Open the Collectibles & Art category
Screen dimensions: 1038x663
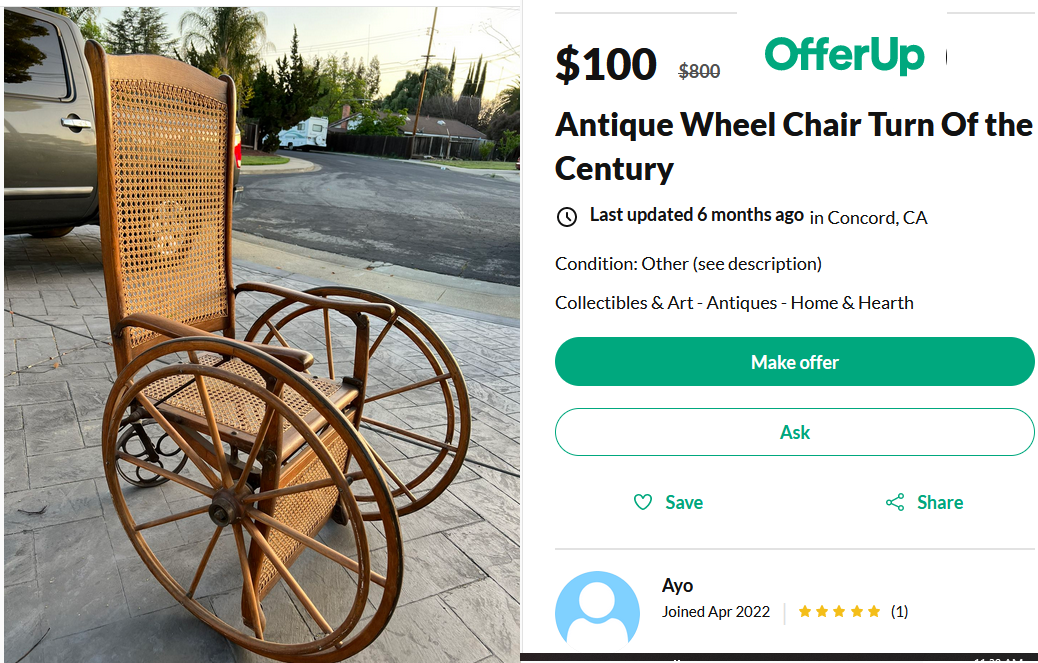click(x=624, y=303)
